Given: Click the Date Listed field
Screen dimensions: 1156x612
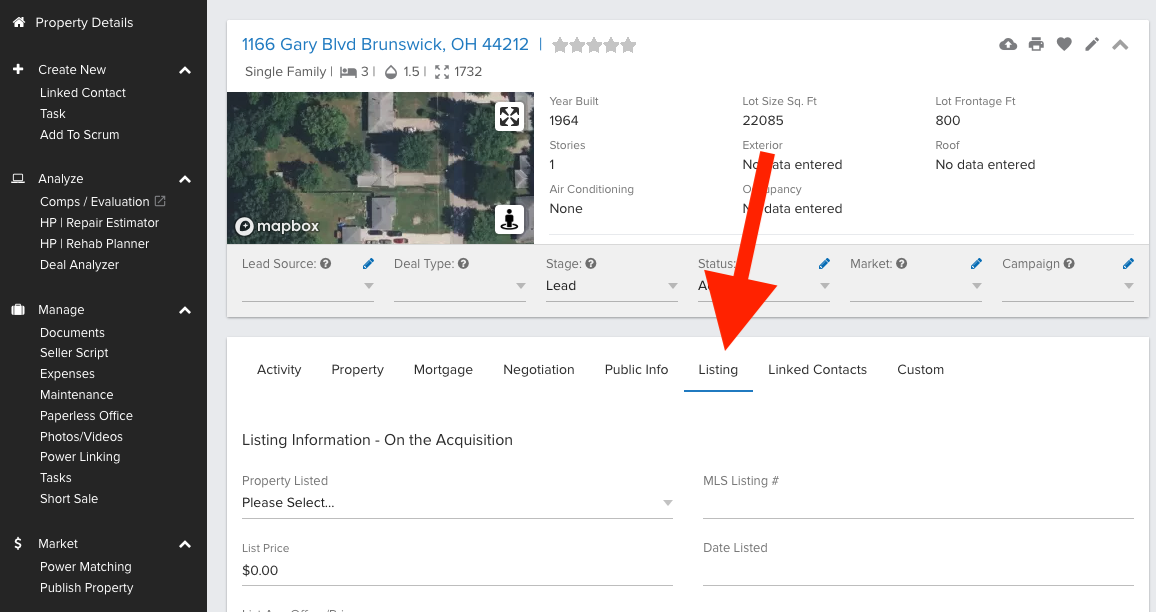Looking at the screenshot, I should (x=918, y=571).
